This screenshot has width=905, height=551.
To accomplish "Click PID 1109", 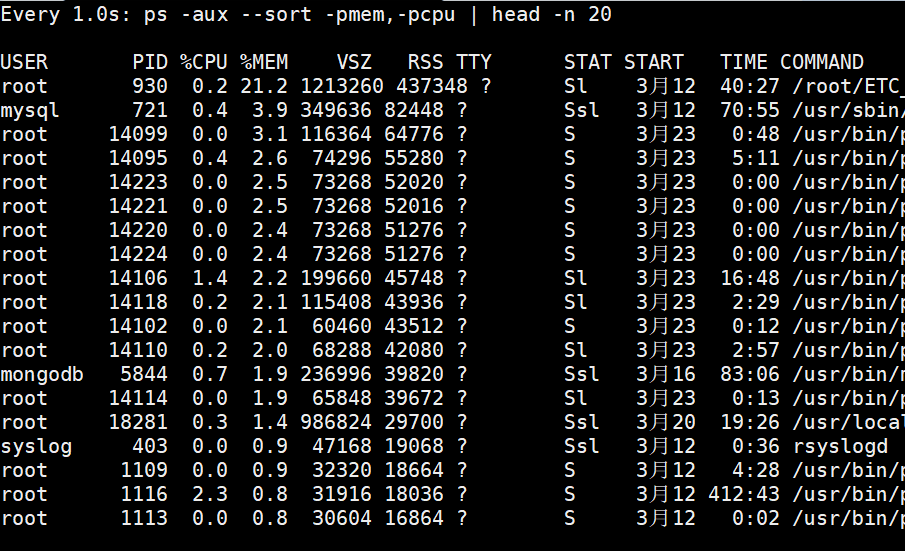I will click(144, 470).
